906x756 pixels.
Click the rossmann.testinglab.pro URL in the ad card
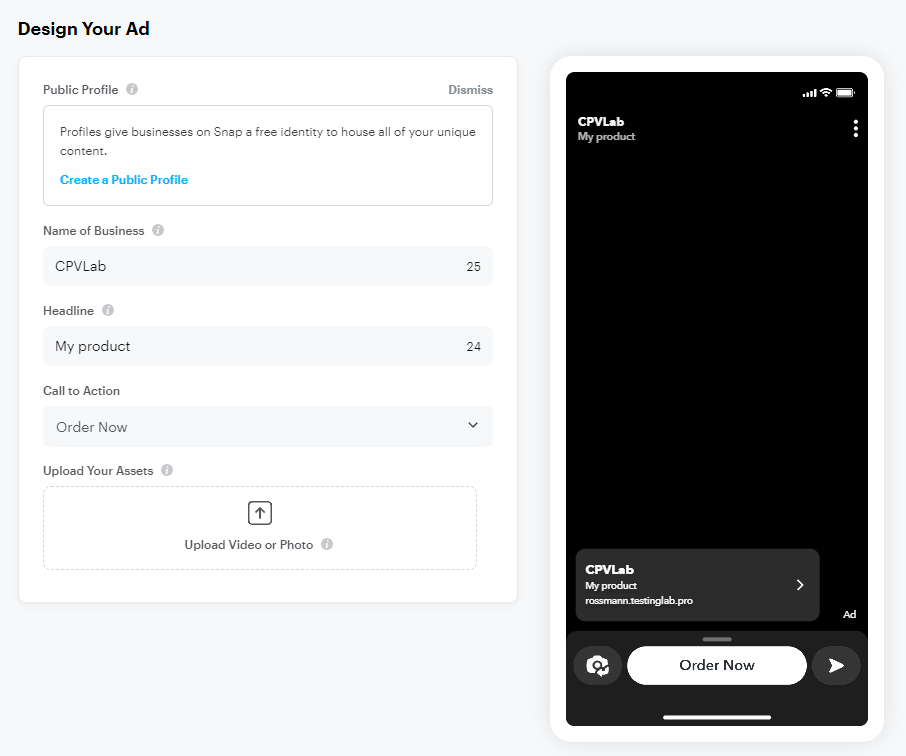coord(639,601)
